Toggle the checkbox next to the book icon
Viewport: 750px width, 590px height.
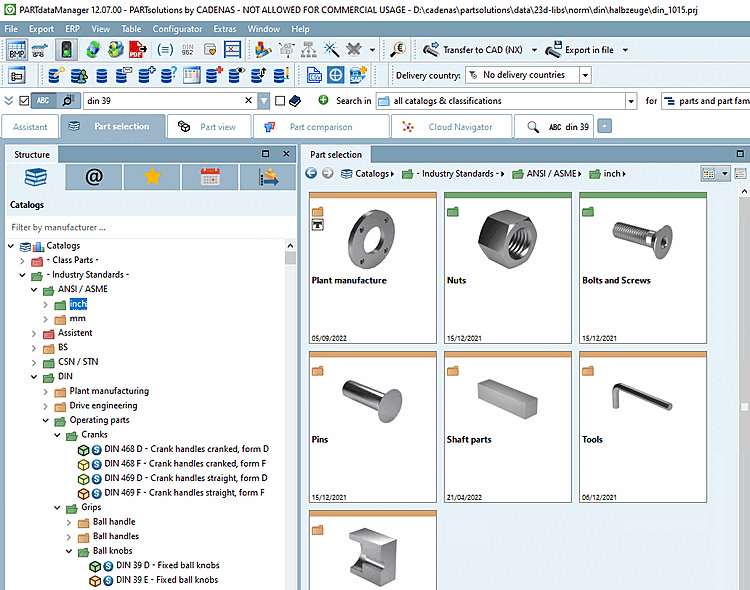[x=280, y=100]
